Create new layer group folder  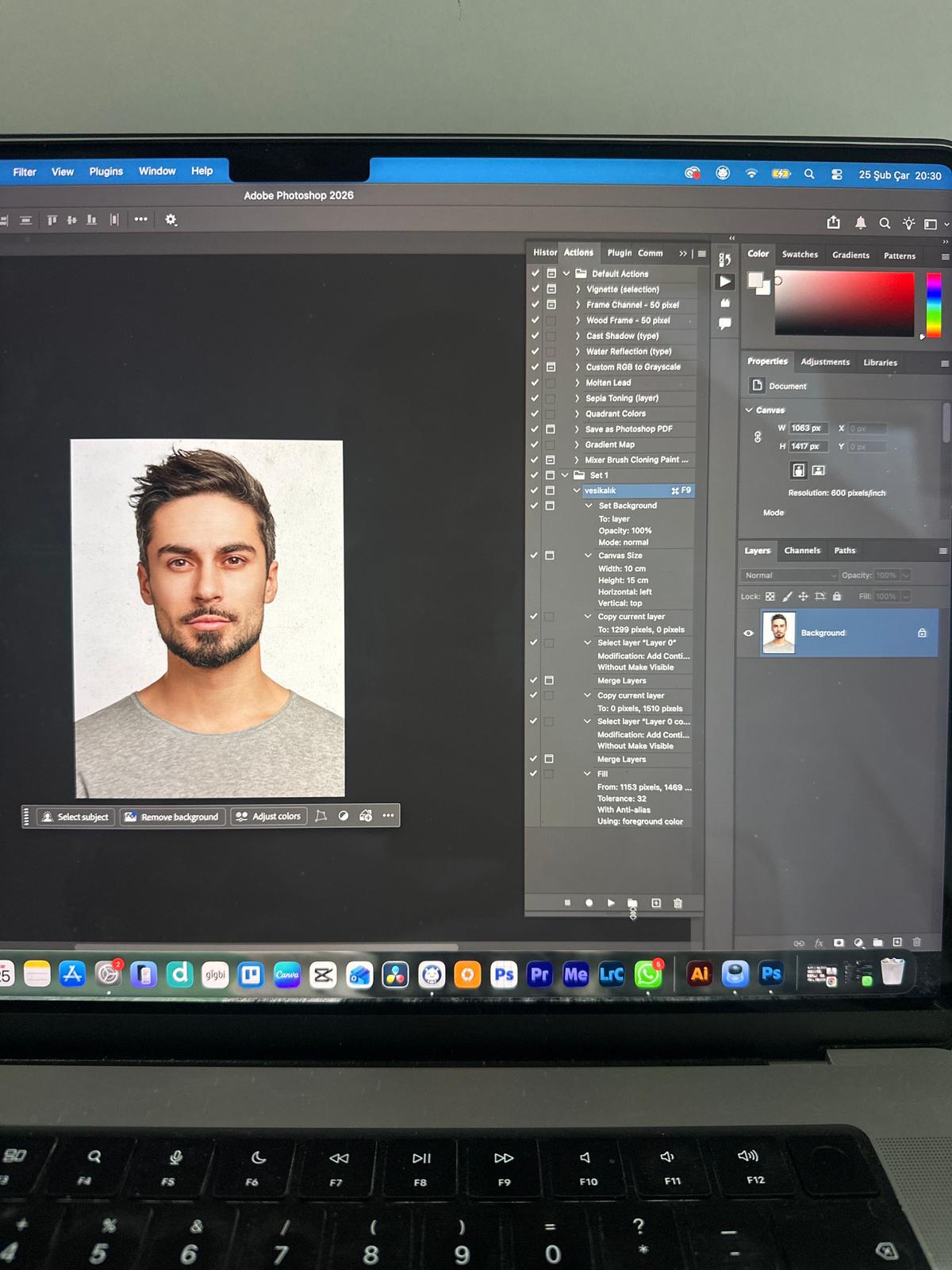[x=878, y=942]
